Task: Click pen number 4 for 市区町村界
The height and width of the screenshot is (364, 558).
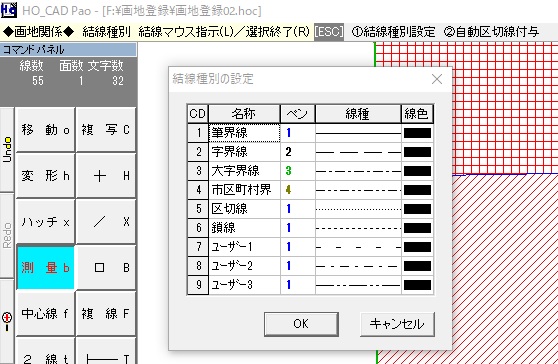Action: (298, 190)
